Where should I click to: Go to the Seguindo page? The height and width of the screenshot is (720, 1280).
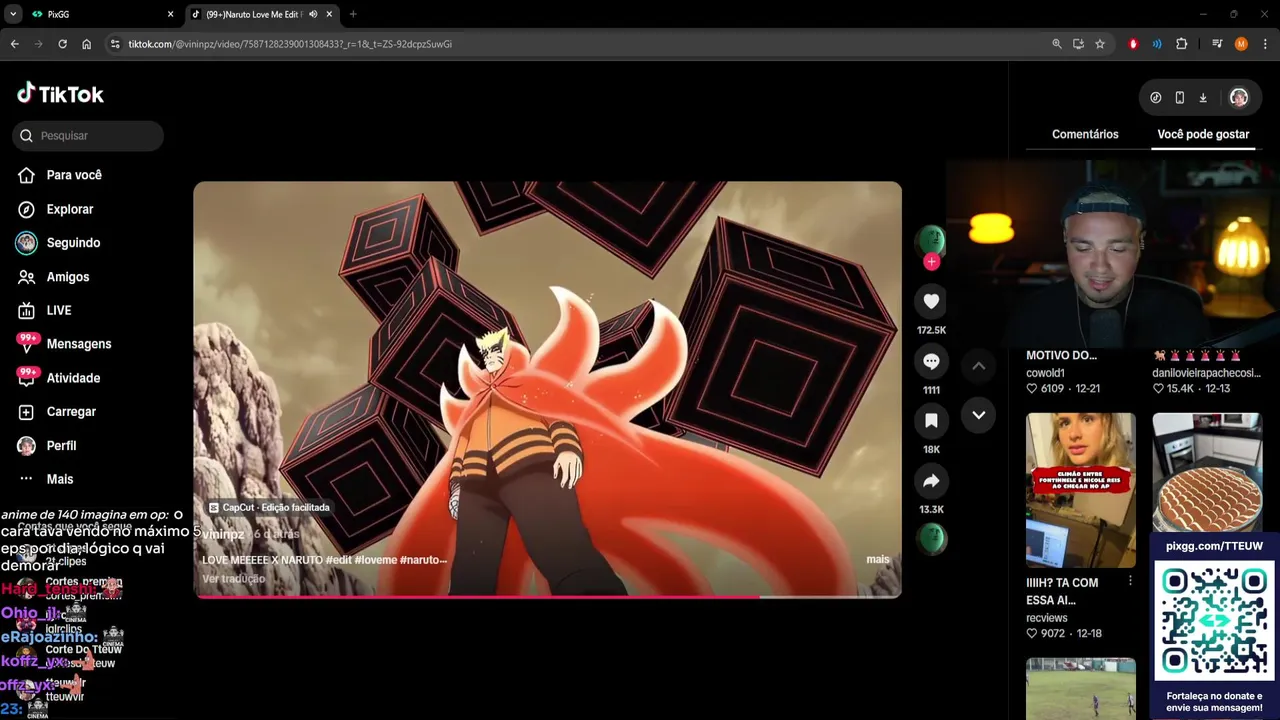coord(59,243)
